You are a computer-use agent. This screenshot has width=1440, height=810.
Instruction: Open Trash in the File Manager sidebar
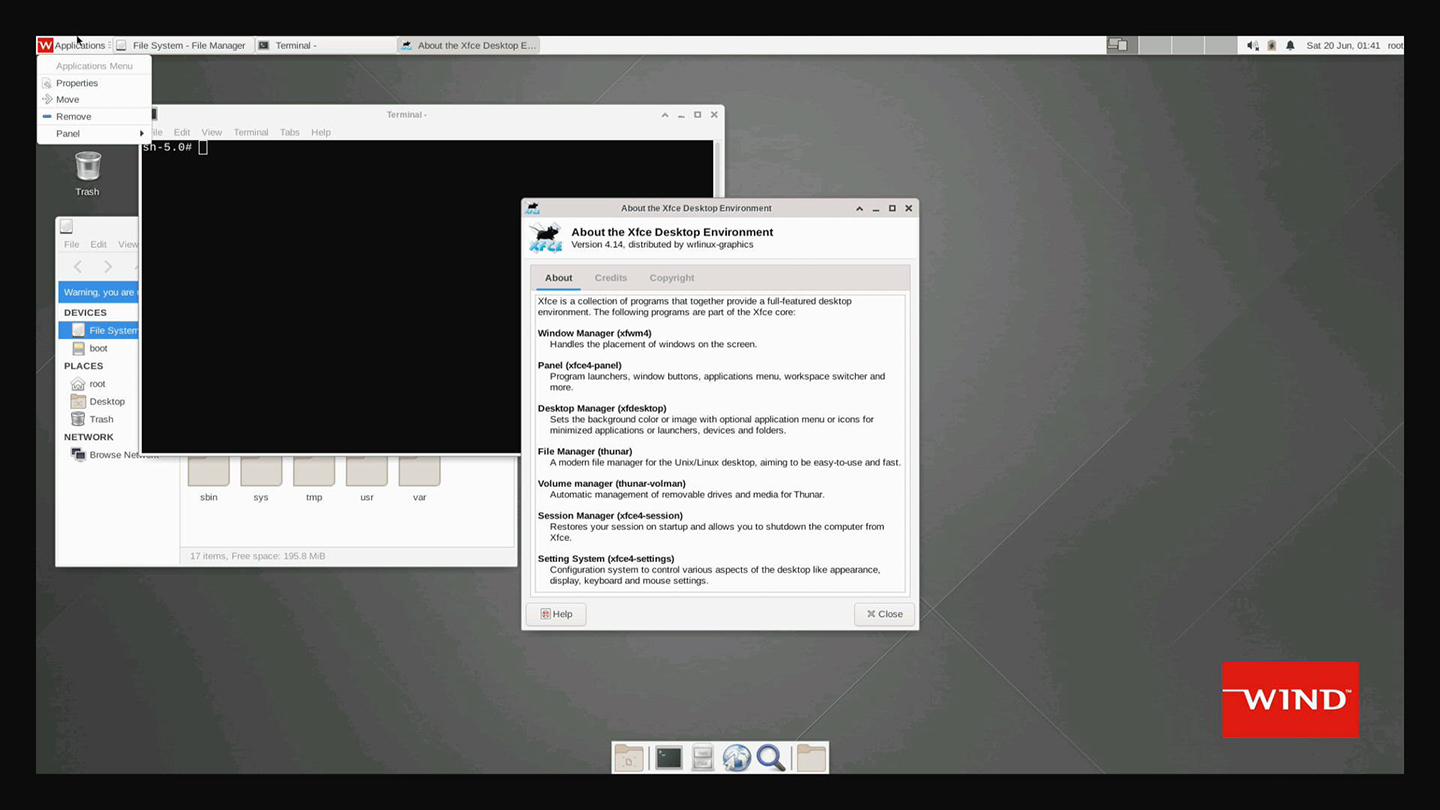pyautogui.click(x=99, y=419)
